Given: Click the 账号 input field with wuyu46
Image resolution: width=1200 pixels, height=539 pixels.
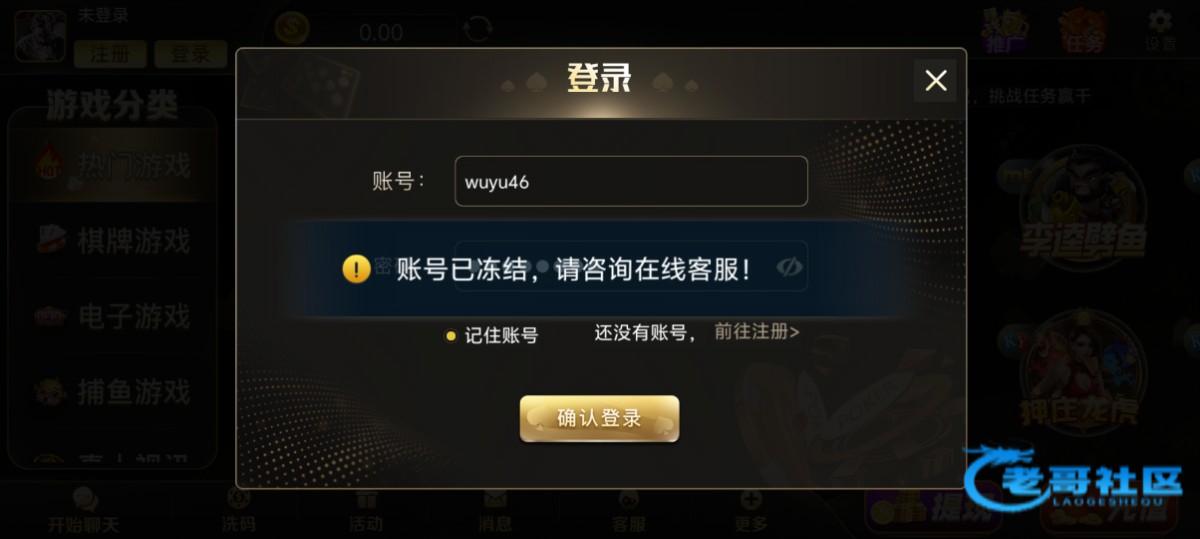Looking at the screenshot, I should coord(631,181).
